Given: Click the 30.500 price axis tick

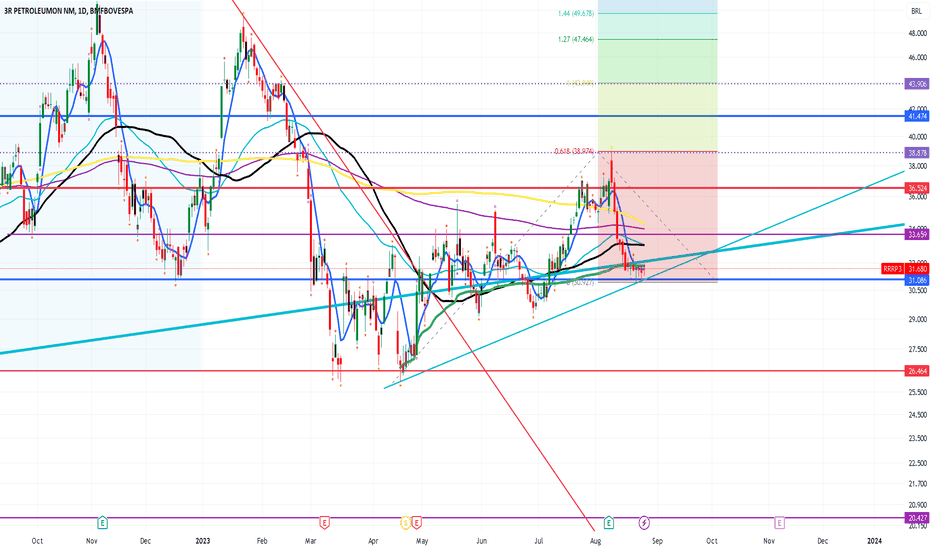Looking at the screenshot, I should [917, 290].
